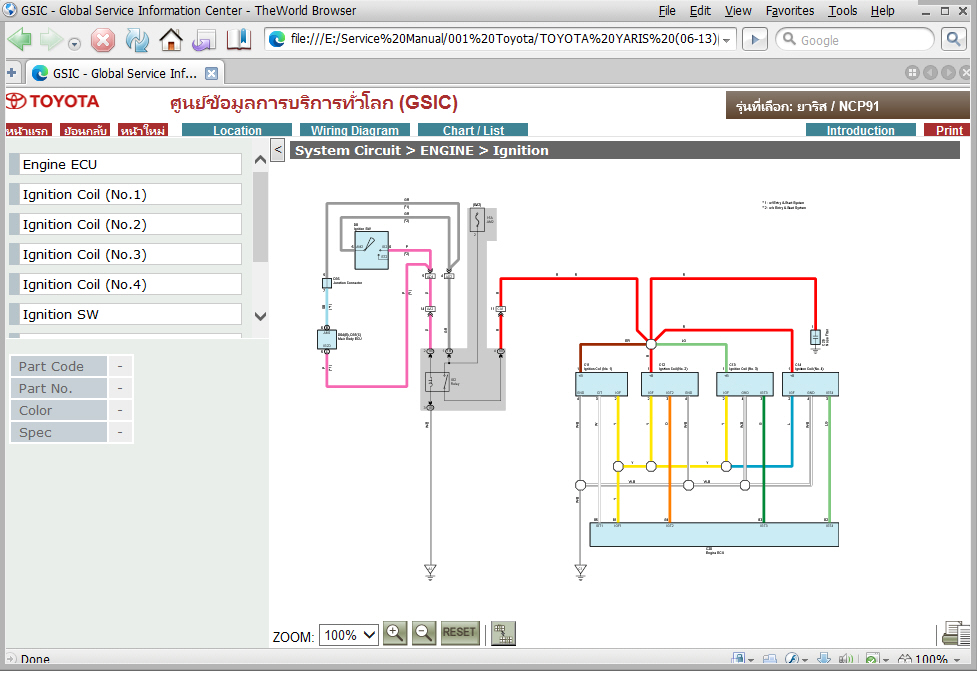Click the Main Body ECU block in diagram
Screen dimensions: 977x673
click(x=326, y=340)
